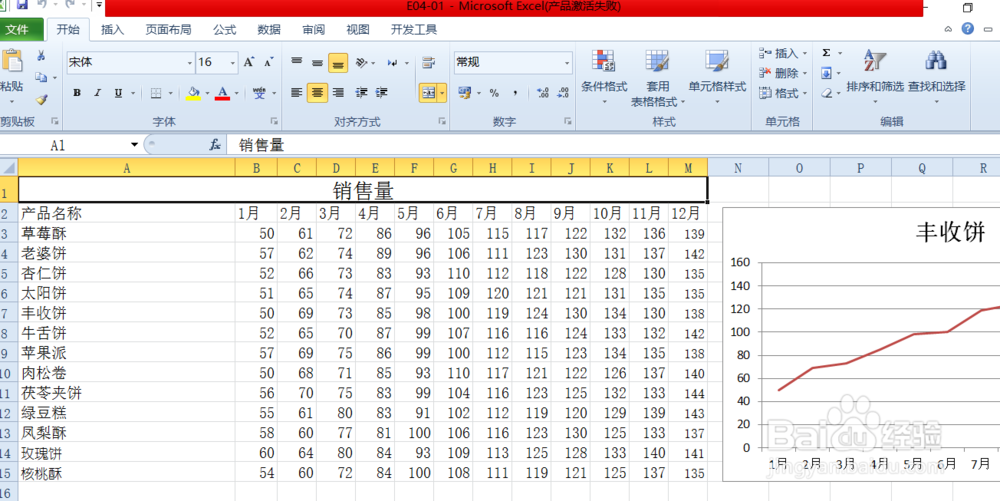Toggle Wrap Text
The image size is (1000, 501).
click(x=429, y=62)
